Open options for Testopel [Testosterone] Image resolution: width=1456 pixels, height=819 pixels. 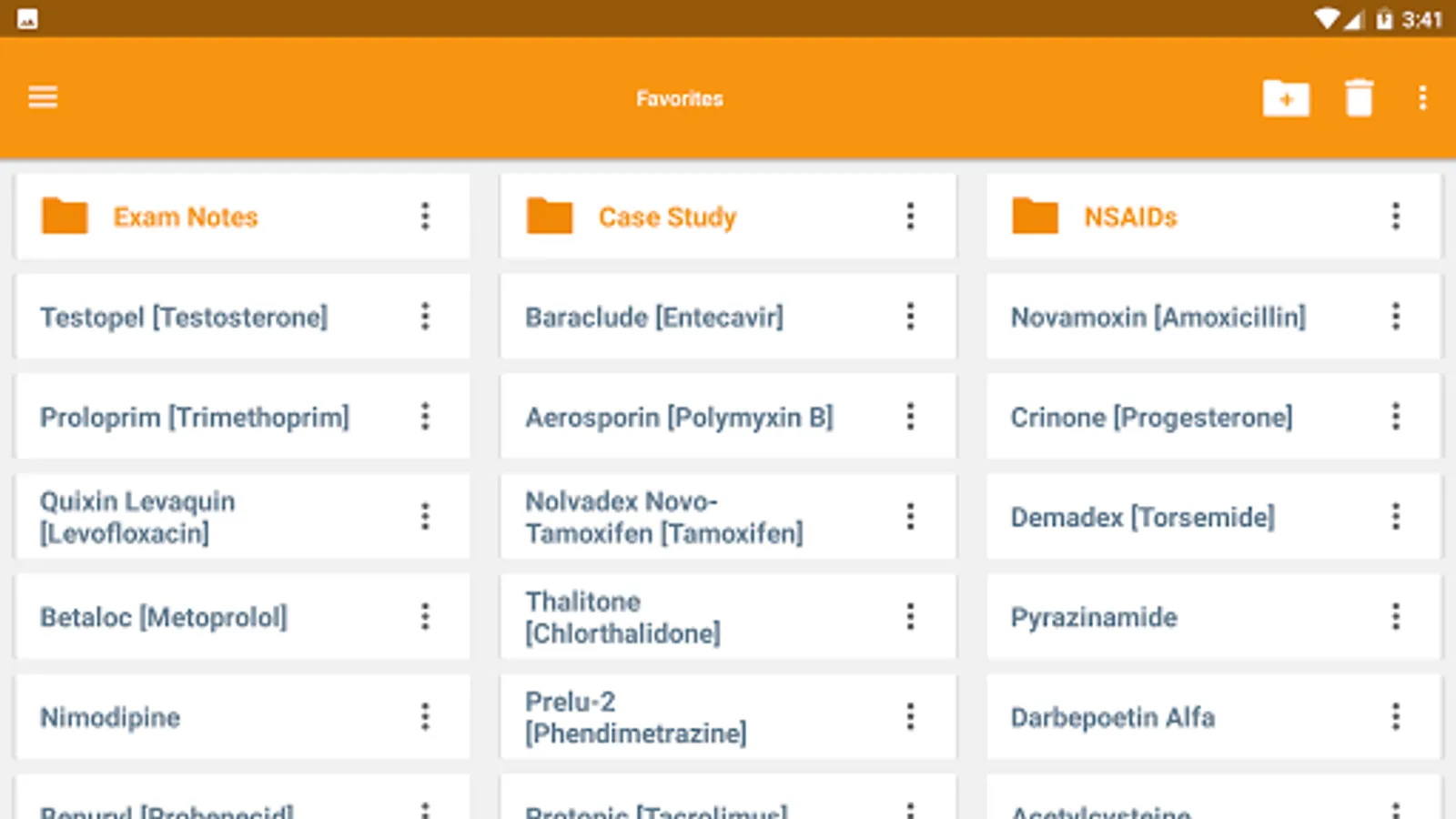click(x=425, y=317)
